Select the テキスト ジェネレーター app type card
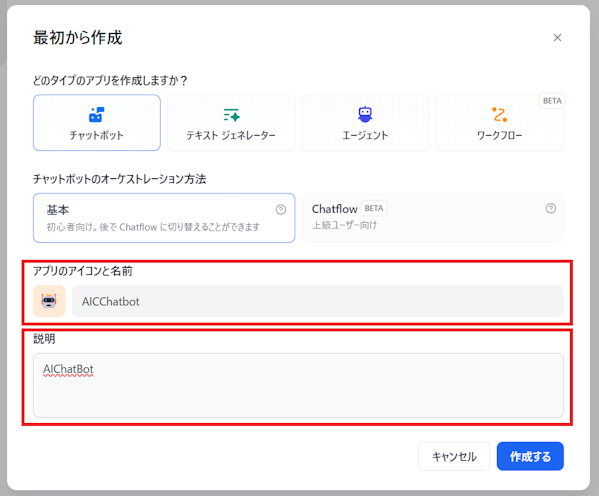This screenshot has height=496, width=599. (231, 123)
